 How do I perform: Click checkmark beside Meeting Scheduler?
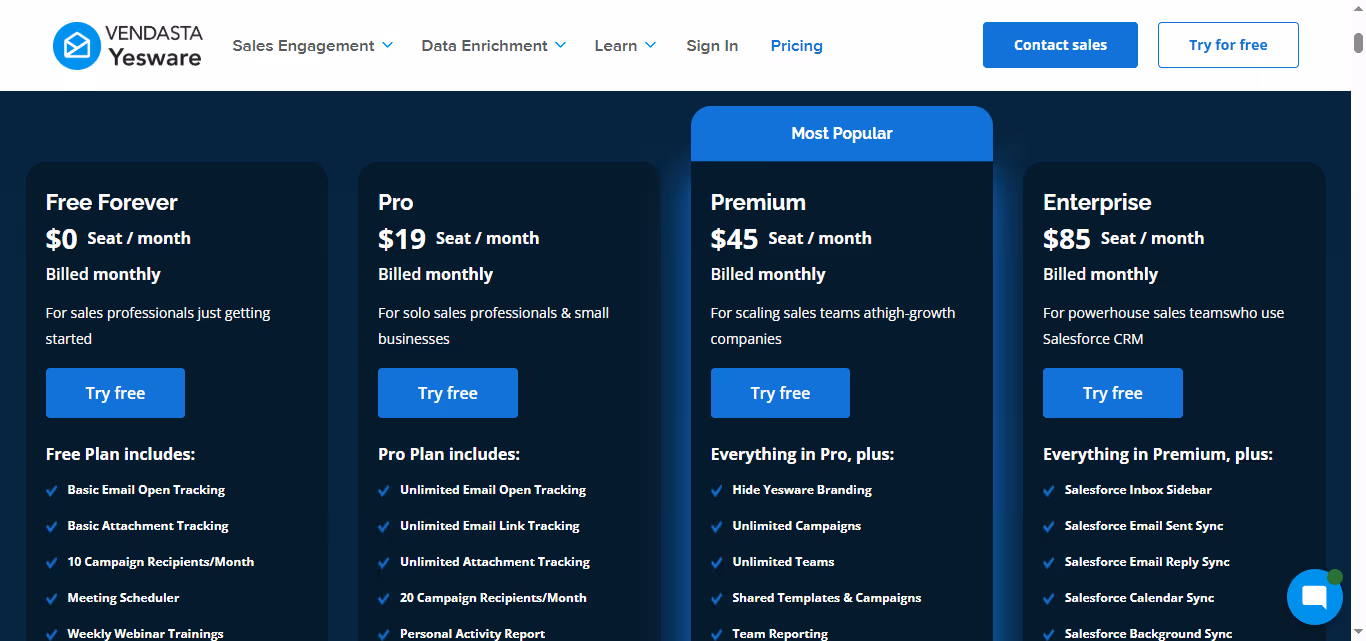tap(52, 599)
